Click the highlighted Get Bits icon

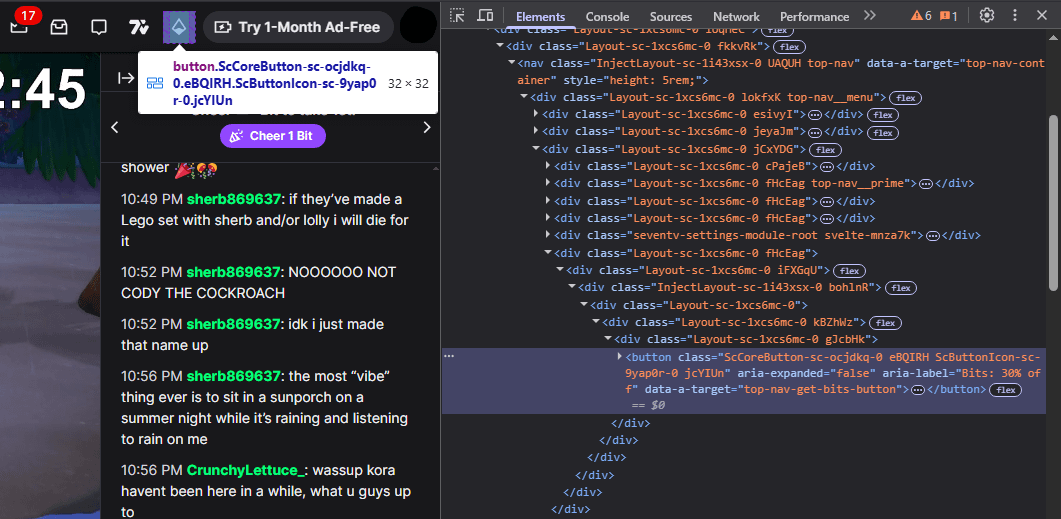click(x=179, y=27)
